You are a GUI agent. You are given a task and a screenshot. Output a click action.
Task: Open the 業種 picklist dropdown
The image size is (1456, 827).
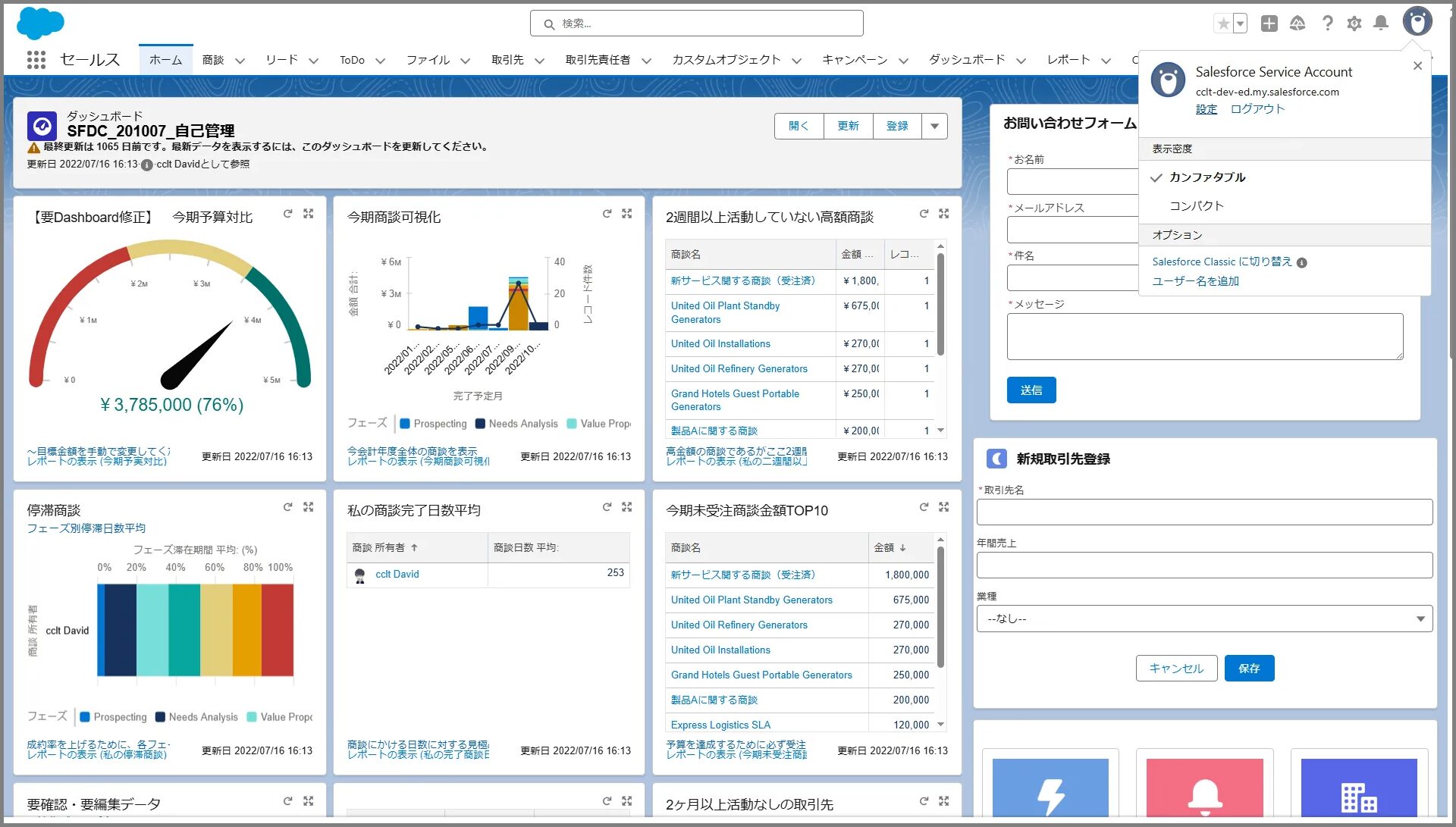pos(1204,619)
